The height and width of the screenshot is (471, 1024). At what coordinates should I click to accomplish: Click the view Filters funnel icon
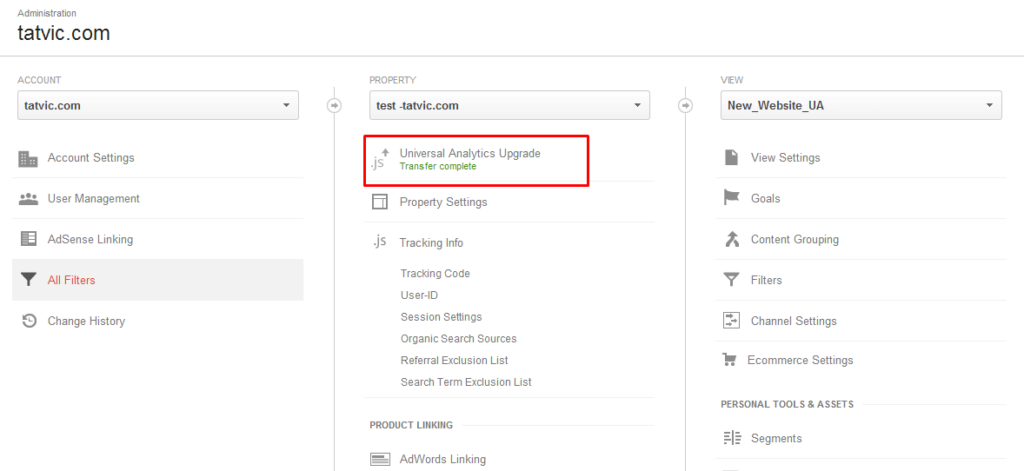tap(731, 280)
